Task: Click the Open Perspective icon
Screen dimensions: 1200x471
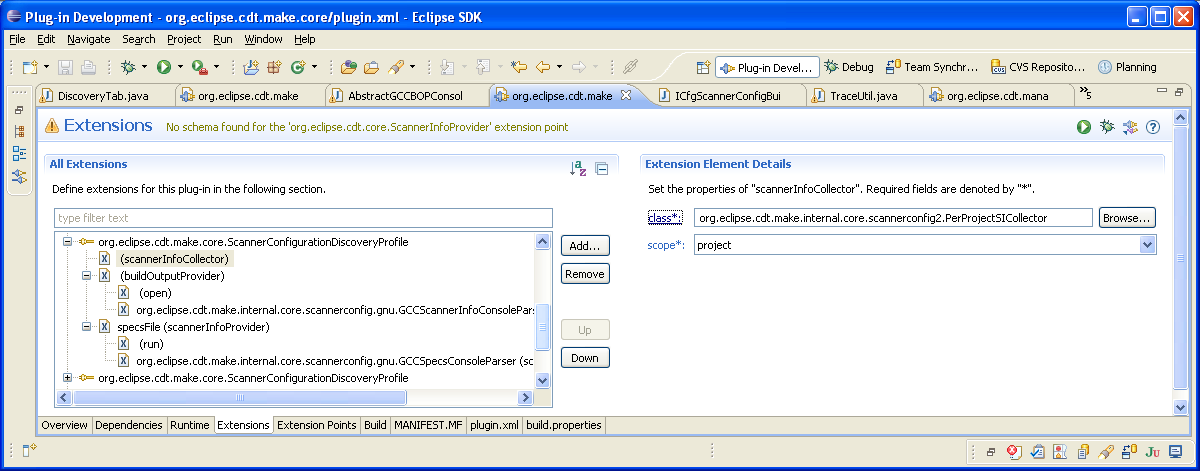Action: tap(703, 67)
